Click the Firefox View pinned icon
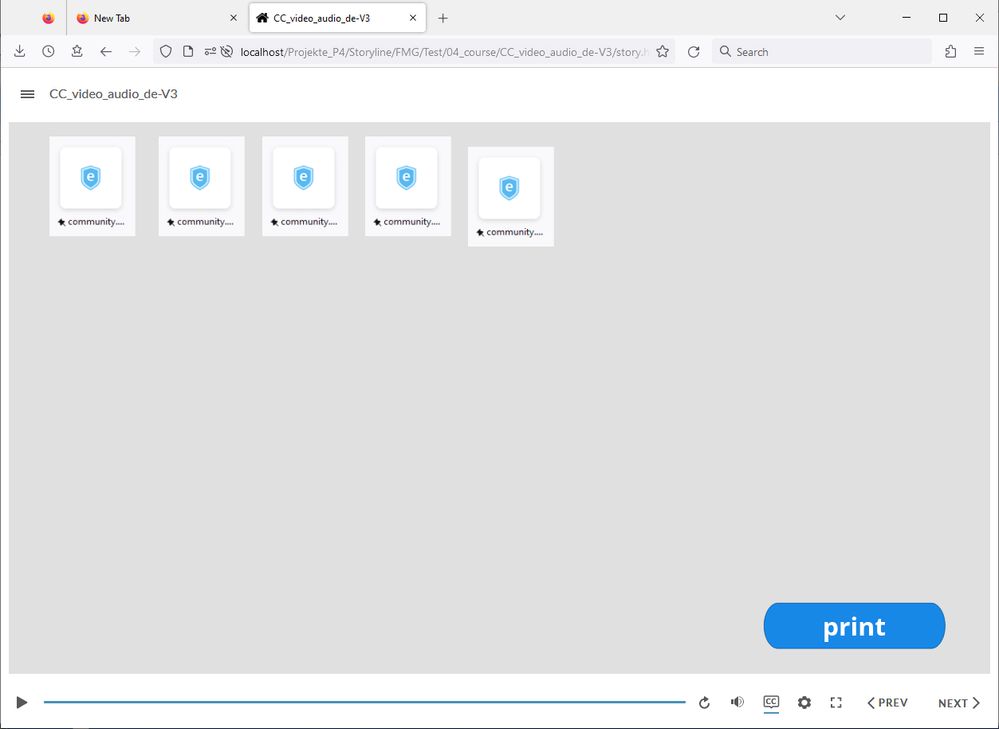Image resolution: width=999 pixels, height=729 pixels. pyautogui.click(x=48, y=18)
